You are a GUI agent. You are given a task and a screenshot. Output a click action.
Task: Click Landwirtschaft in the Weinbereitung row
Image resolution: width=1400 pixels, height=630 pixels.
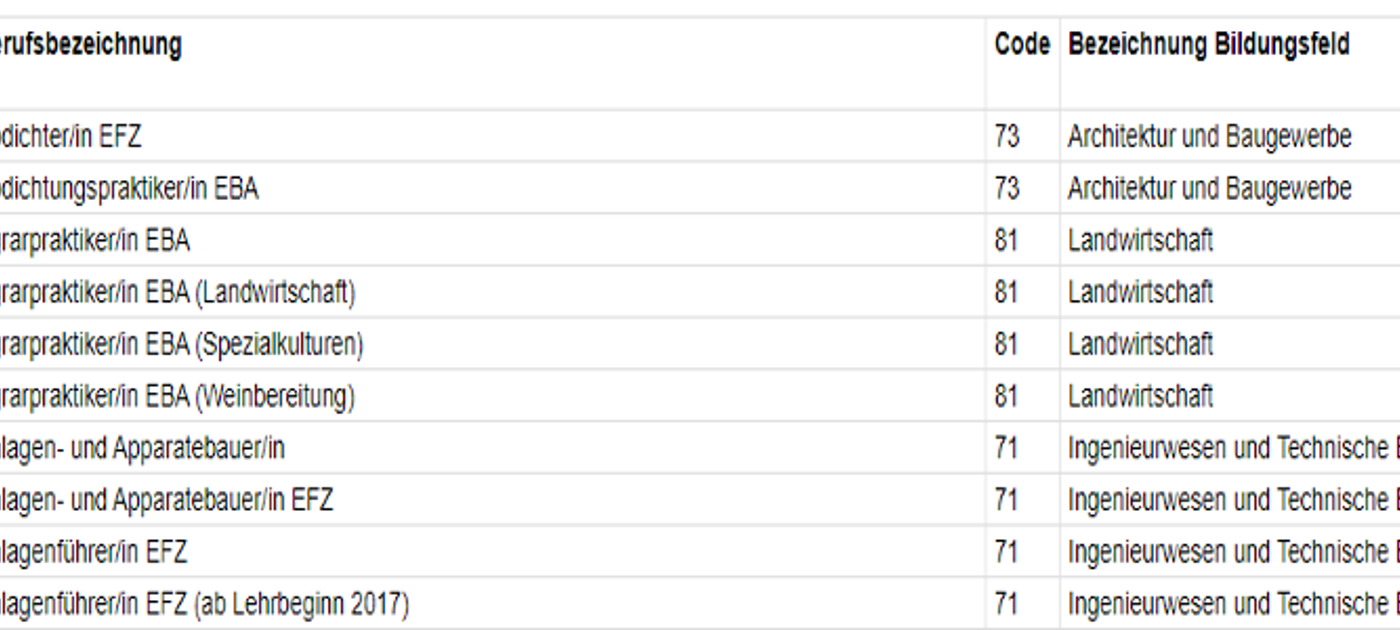click(1140, 397)
